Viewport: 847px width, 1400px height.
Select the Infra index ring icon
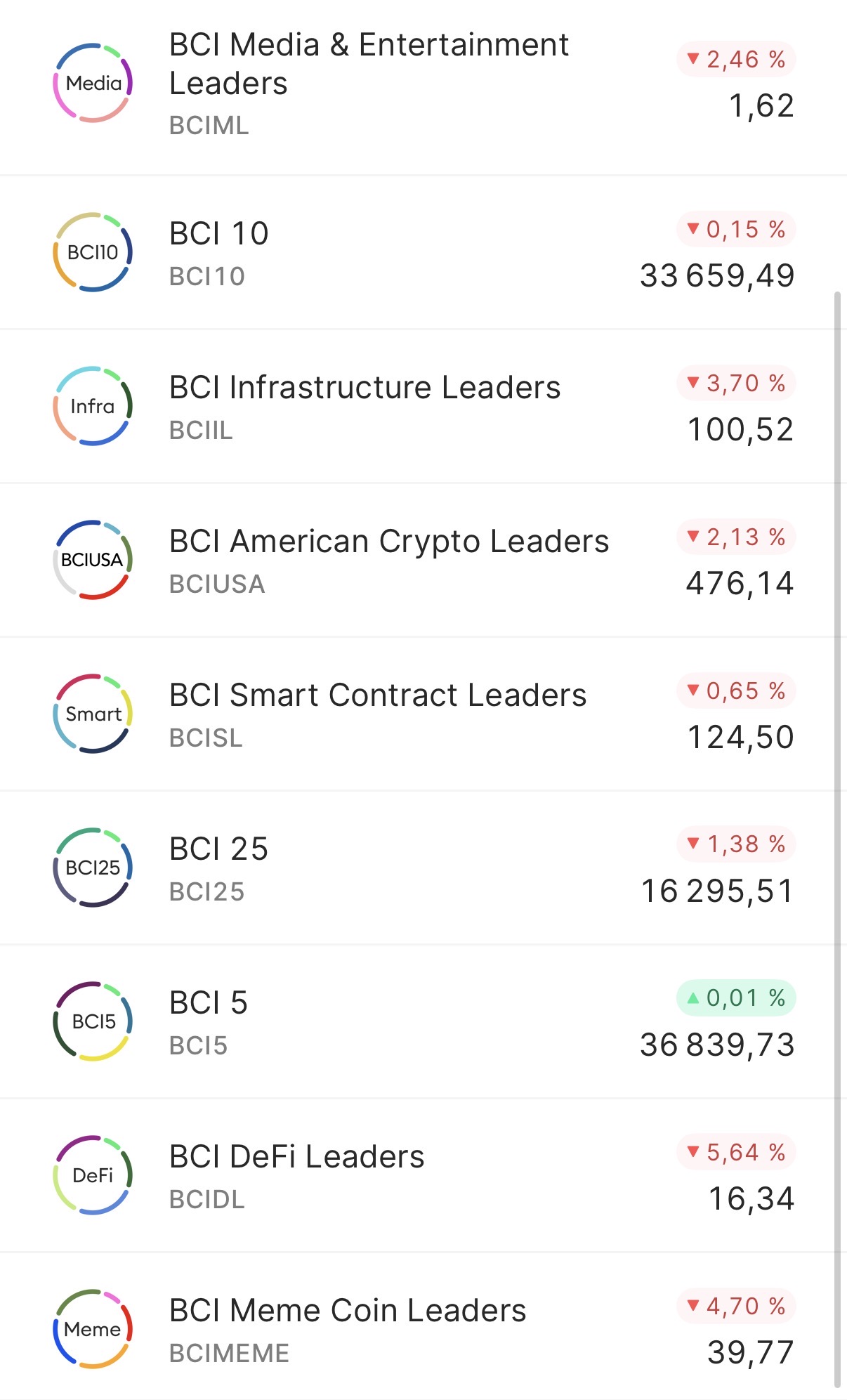coord(93,406)
